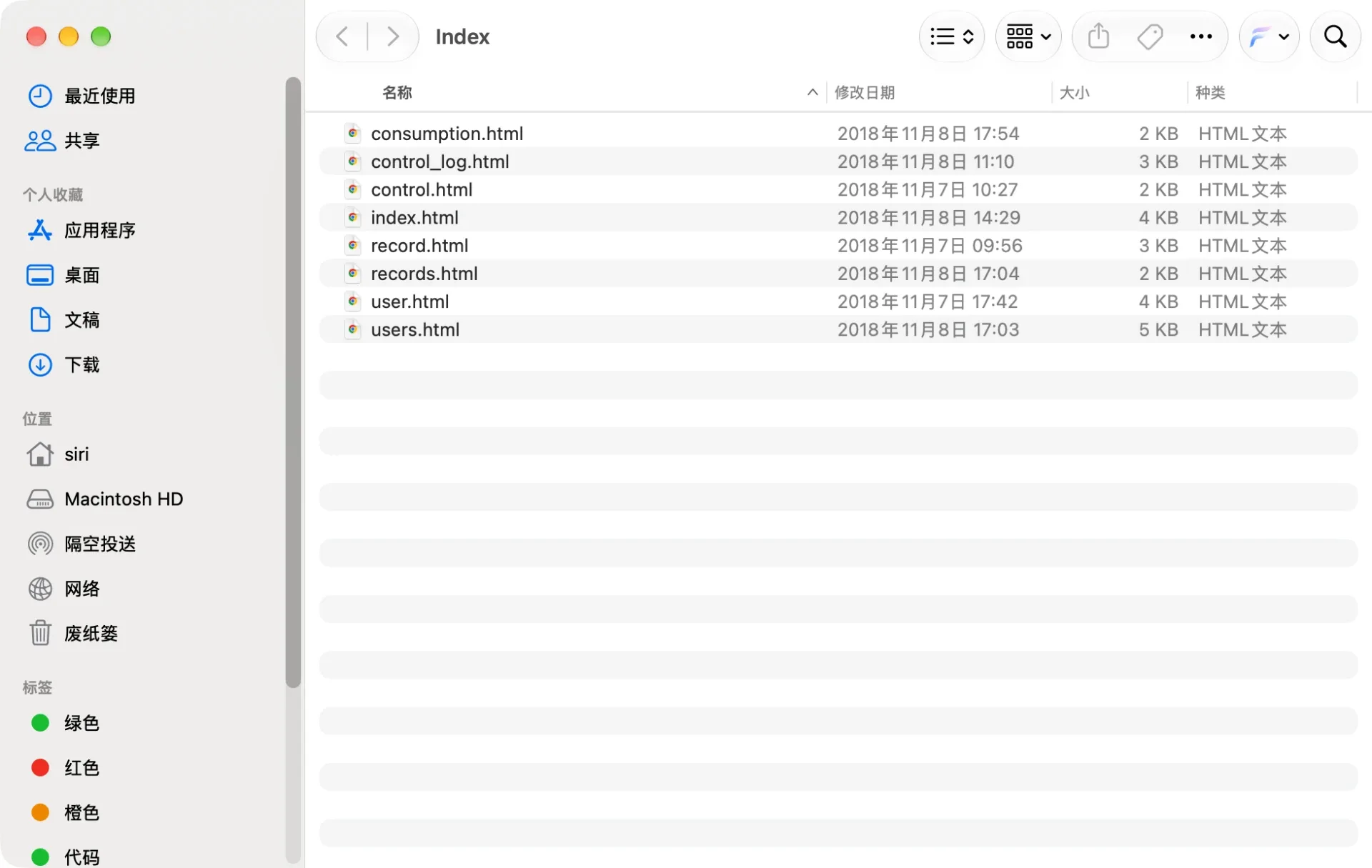The image size is (1372, 868).
Task: Click the 5 KB size cell
Action: tap(1158, 329)
